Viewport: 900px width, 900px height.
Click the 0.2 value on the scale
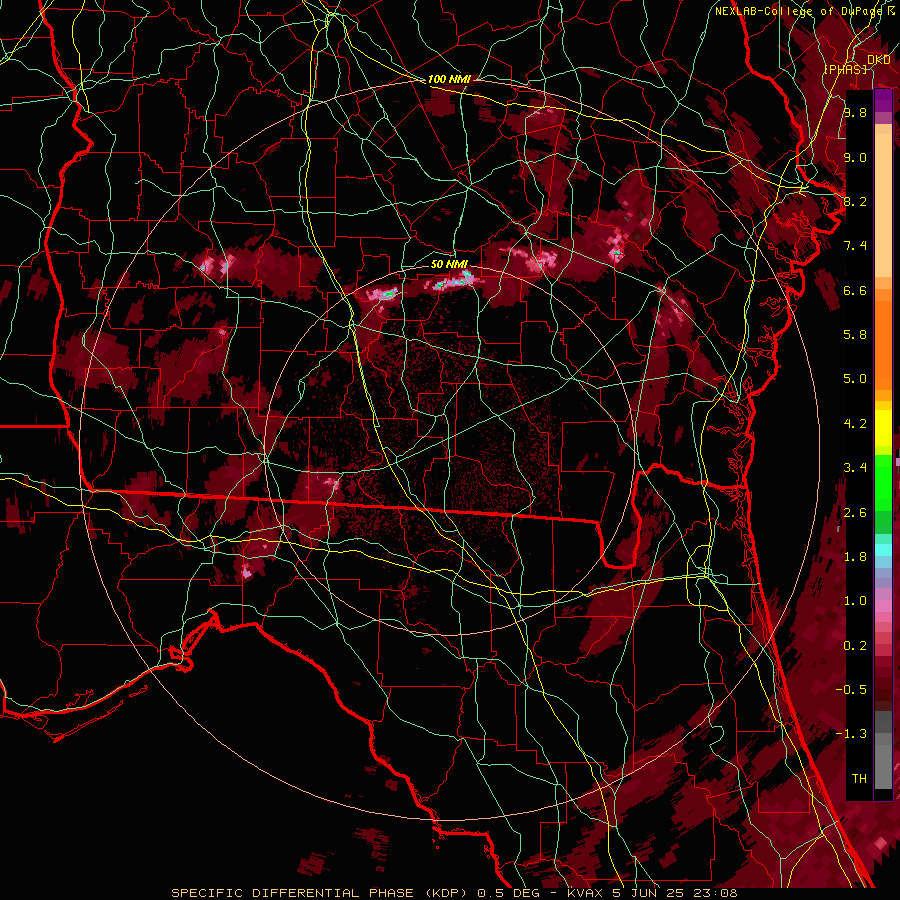pyautogui.click(x=855, y=646)
